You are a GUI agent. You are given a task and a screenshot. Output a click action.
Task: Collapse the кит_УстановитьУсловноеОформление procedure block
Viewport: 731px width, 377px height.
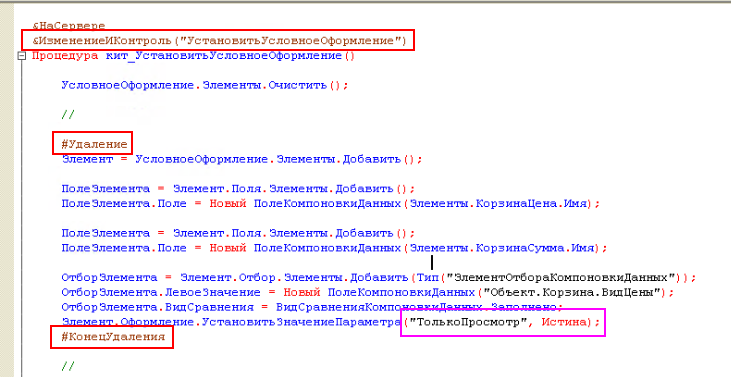pos(21,56)
